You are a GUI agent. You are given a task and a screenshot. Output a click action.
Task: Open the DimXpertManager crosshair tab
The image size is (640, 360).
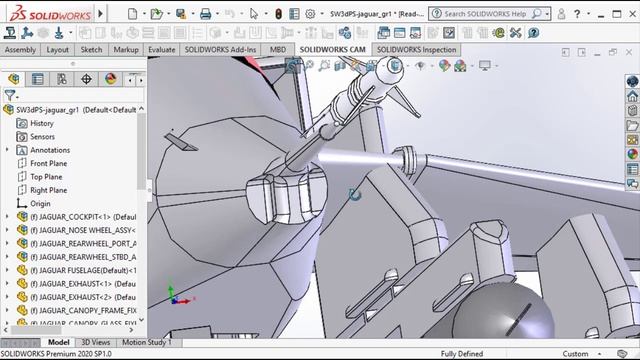click(86, 79)
